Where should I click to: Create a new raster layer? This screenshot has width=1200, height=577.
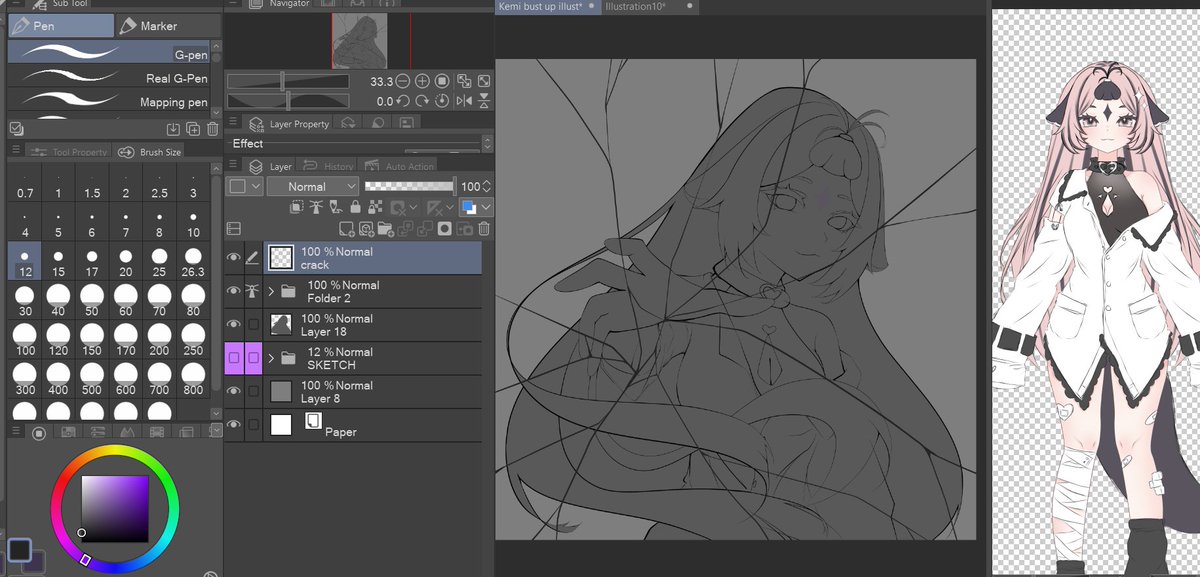click(x=345, y=228)
